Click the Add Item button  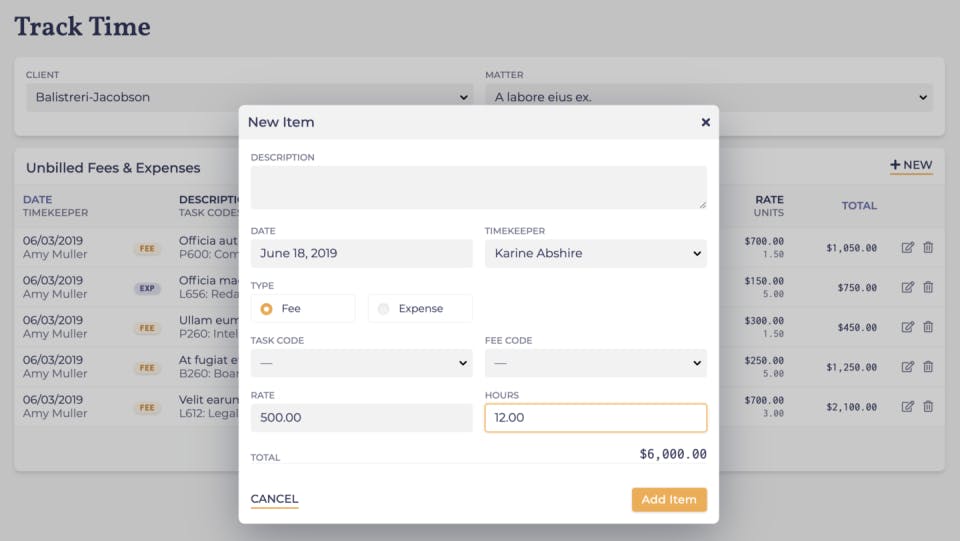669,499
